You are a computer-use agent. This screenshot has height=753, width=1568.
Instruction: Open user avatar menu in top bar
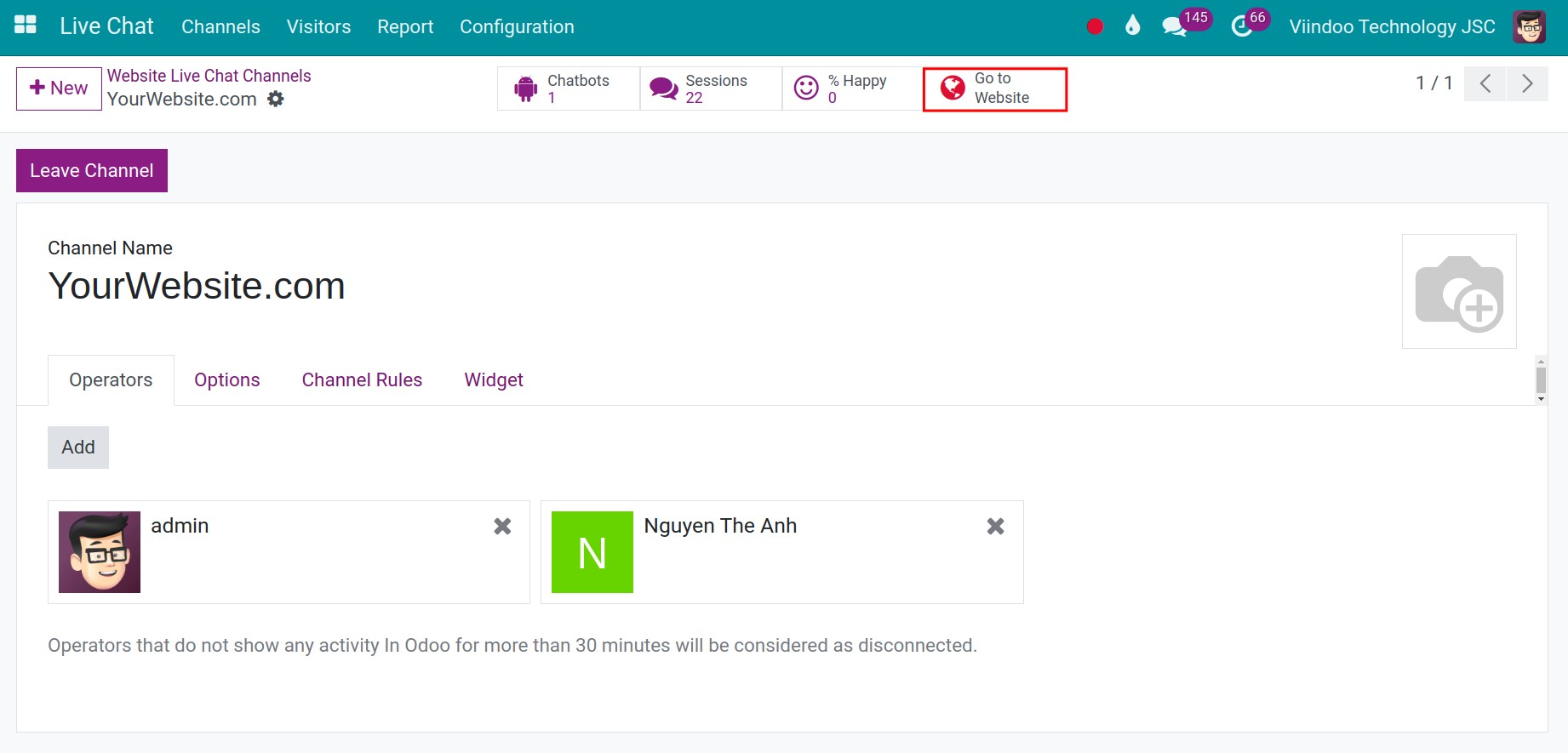point(1530,27)
